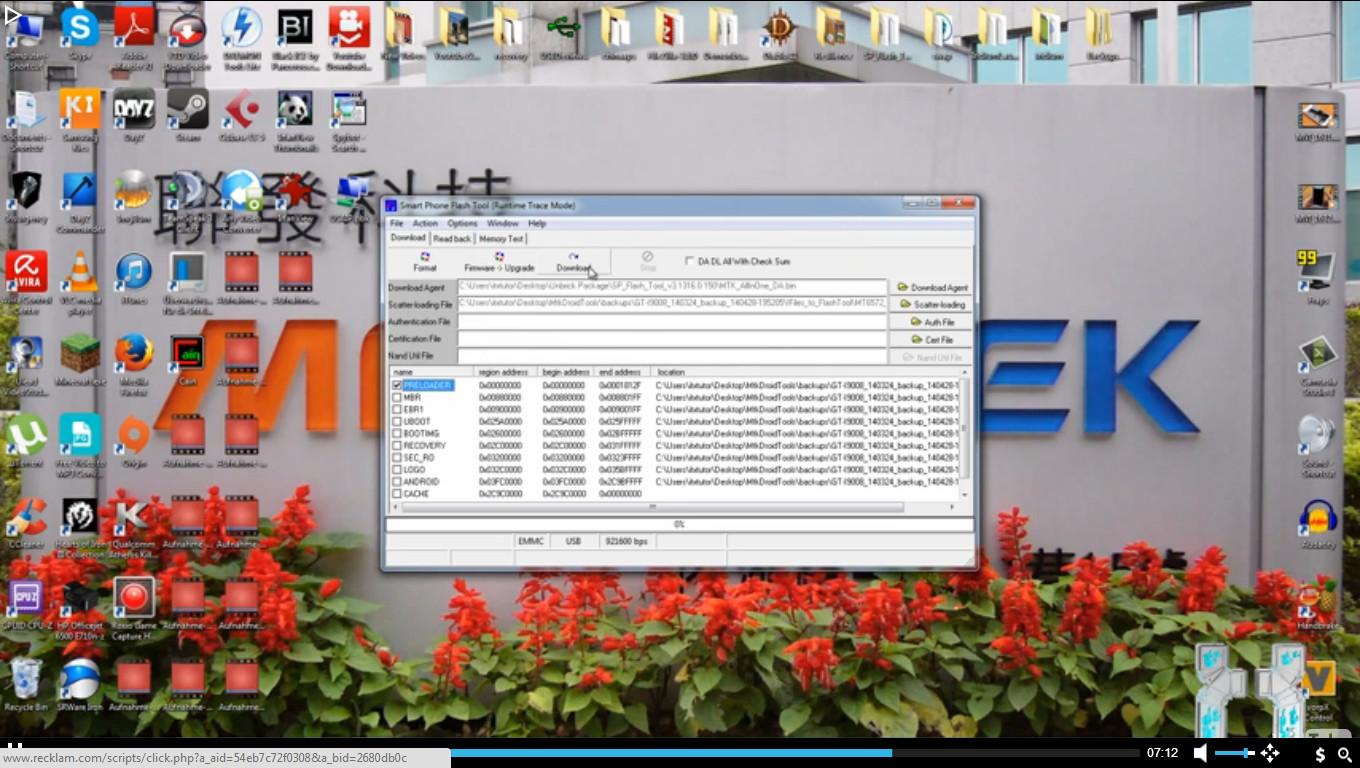Launch the SRWare Iron browser shortcut
The width and height of the screenshot is (1360, 768).
(80, 685)
